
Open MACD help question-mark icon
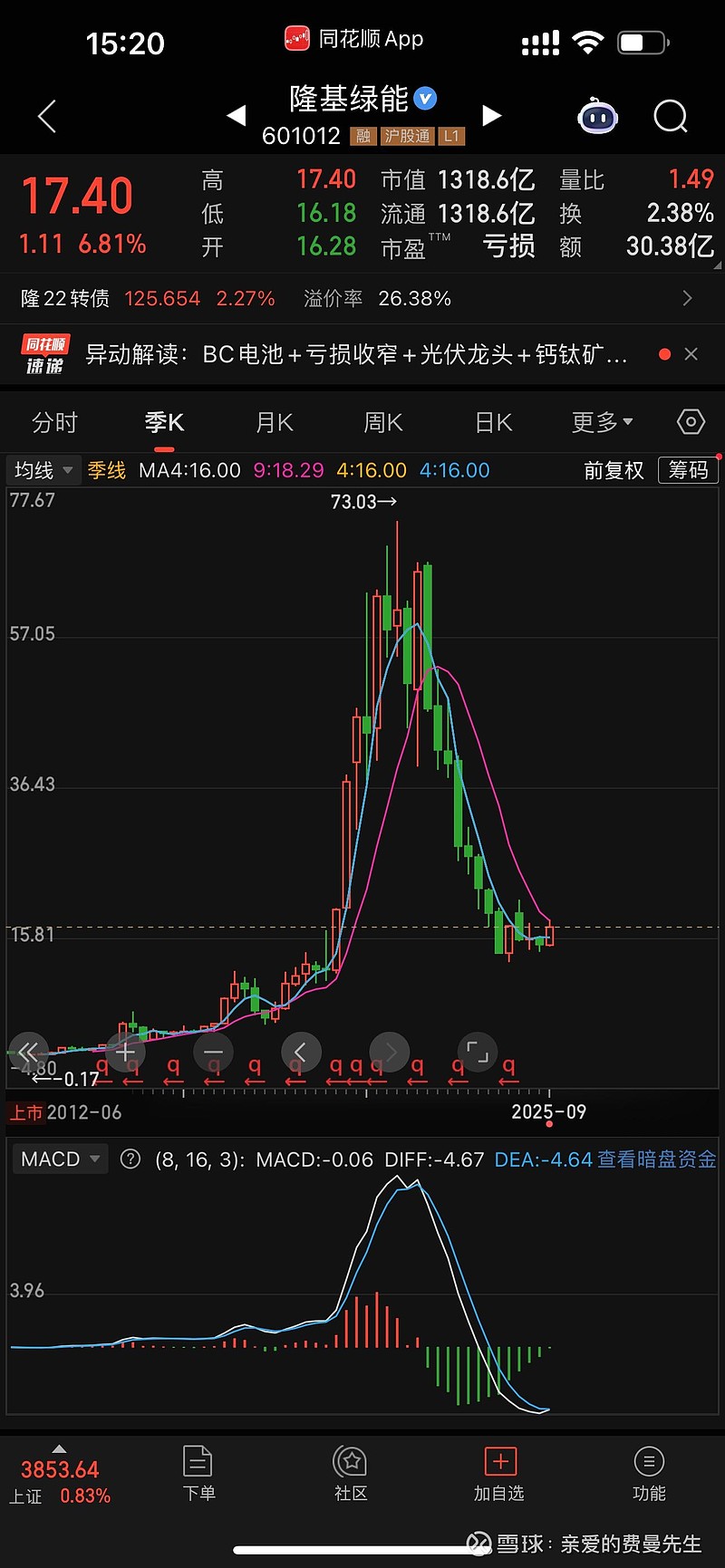coord(130,1159)
